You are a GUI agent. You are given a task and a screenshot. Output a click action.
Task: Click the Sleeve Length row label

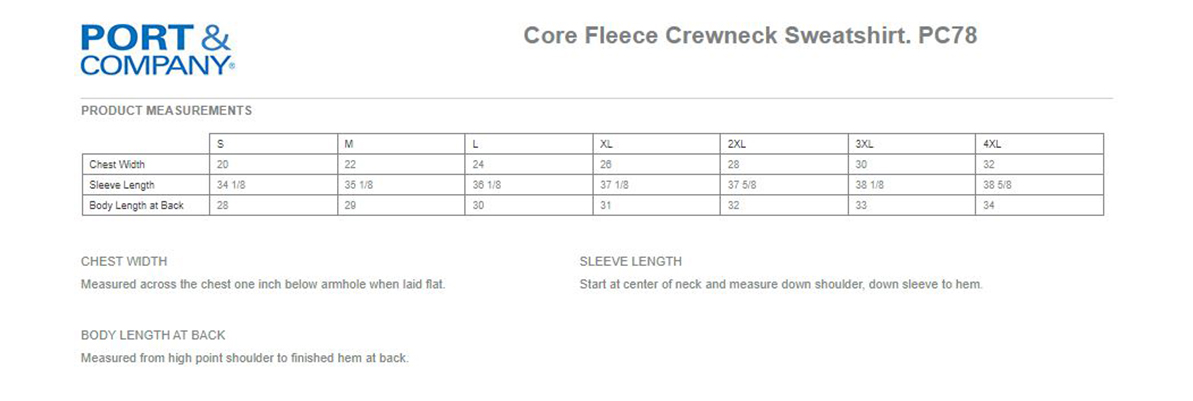tap(122, 185)
